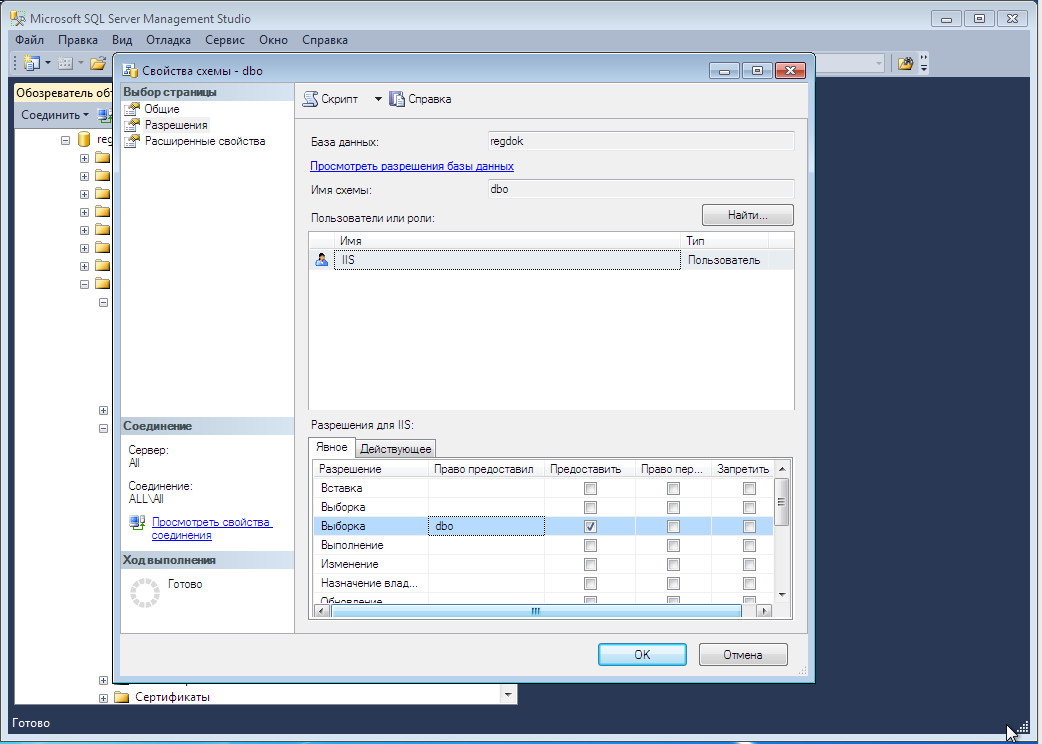The image size is (1042, 744).
Task: Open the Соединить dropdown in Object Explorer
Action: tap(86, 115)
